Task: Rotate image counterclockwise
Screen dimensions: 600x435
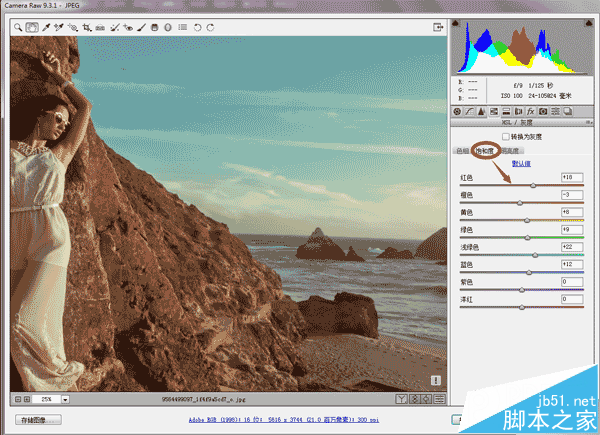Action: tap(197, 27)
